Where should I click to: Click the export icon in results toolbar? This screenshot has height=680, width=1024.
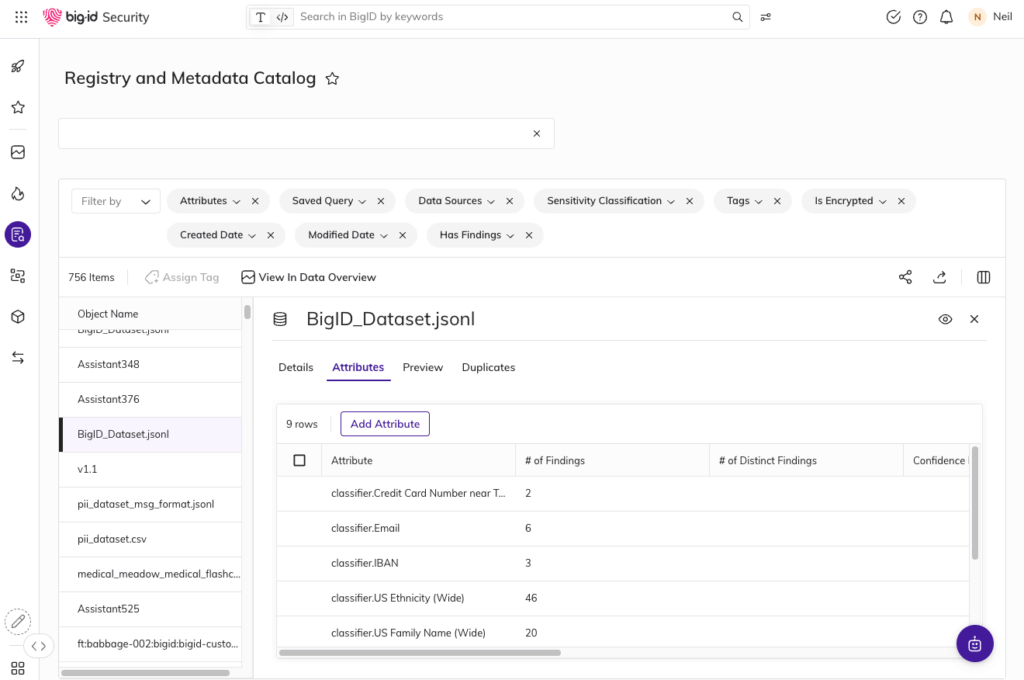coord(939,277)
